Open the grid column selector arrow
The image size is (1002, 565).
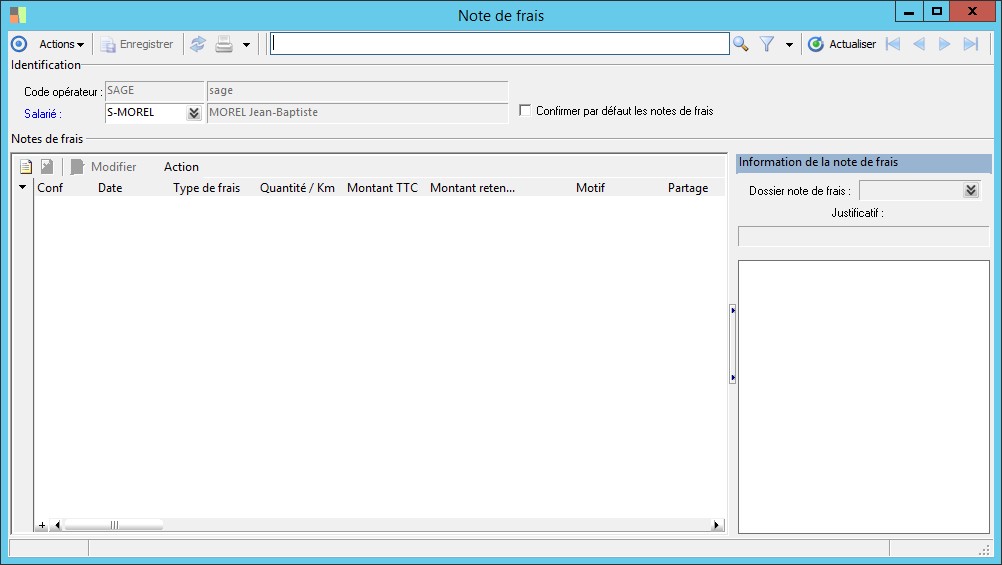point(22,187)
